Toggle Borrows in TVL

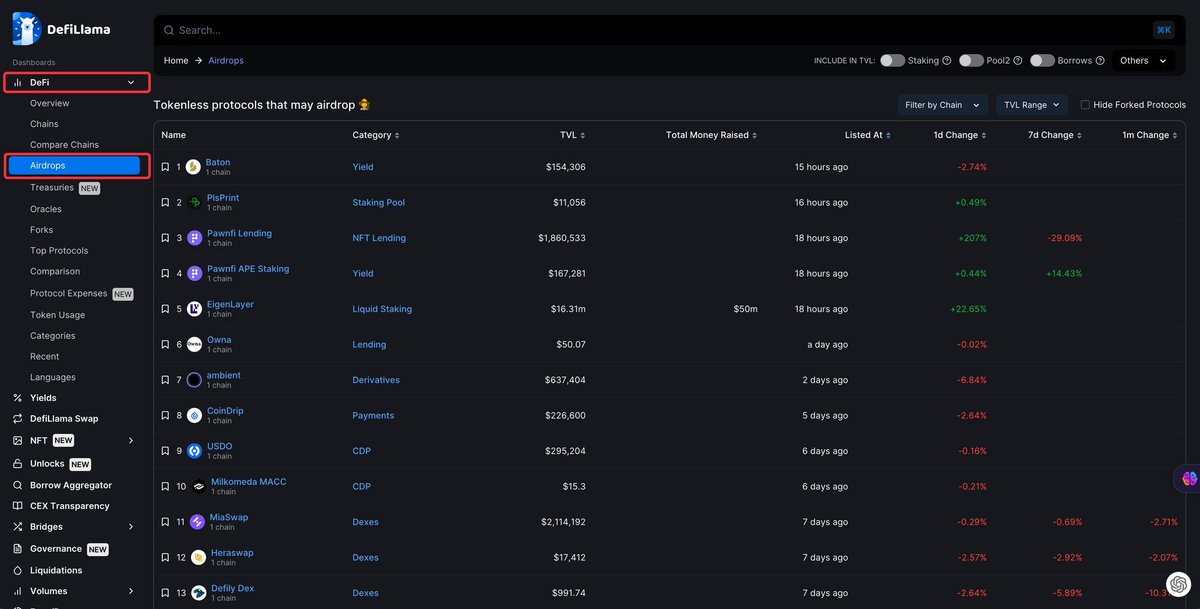1043,61
